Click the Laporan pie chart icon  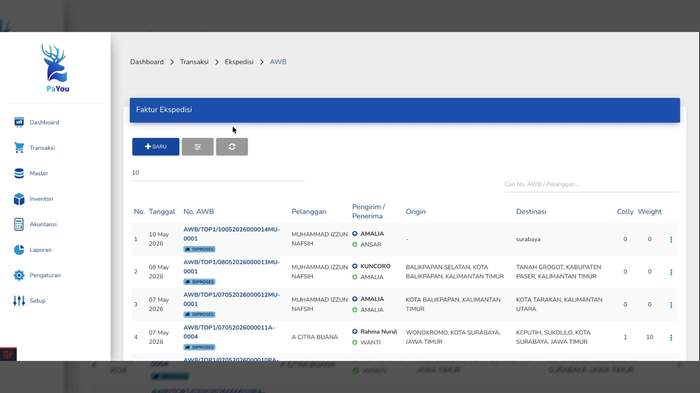click(19, 250)
